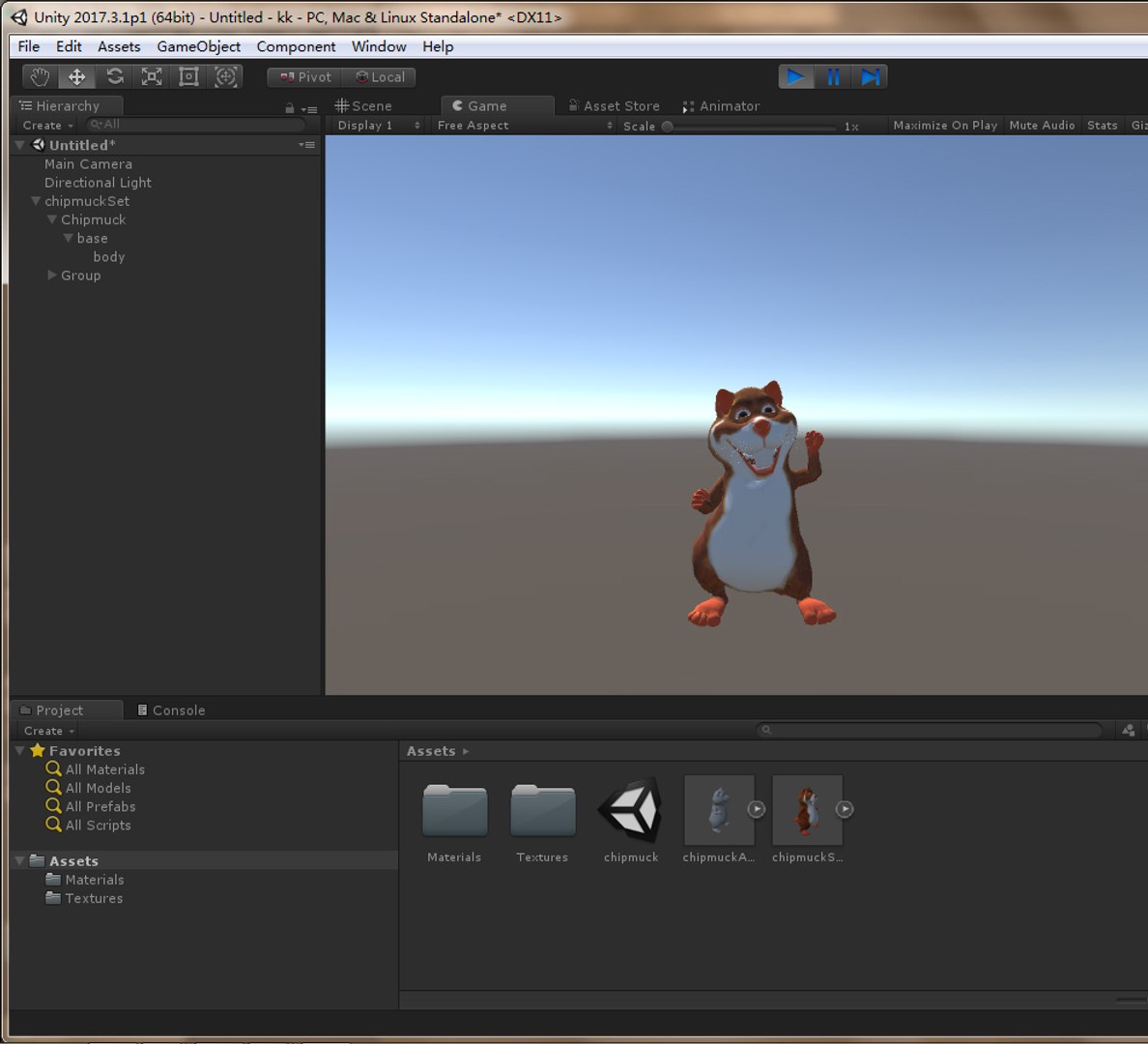Switch to the Scene tab

click(364, 106)
